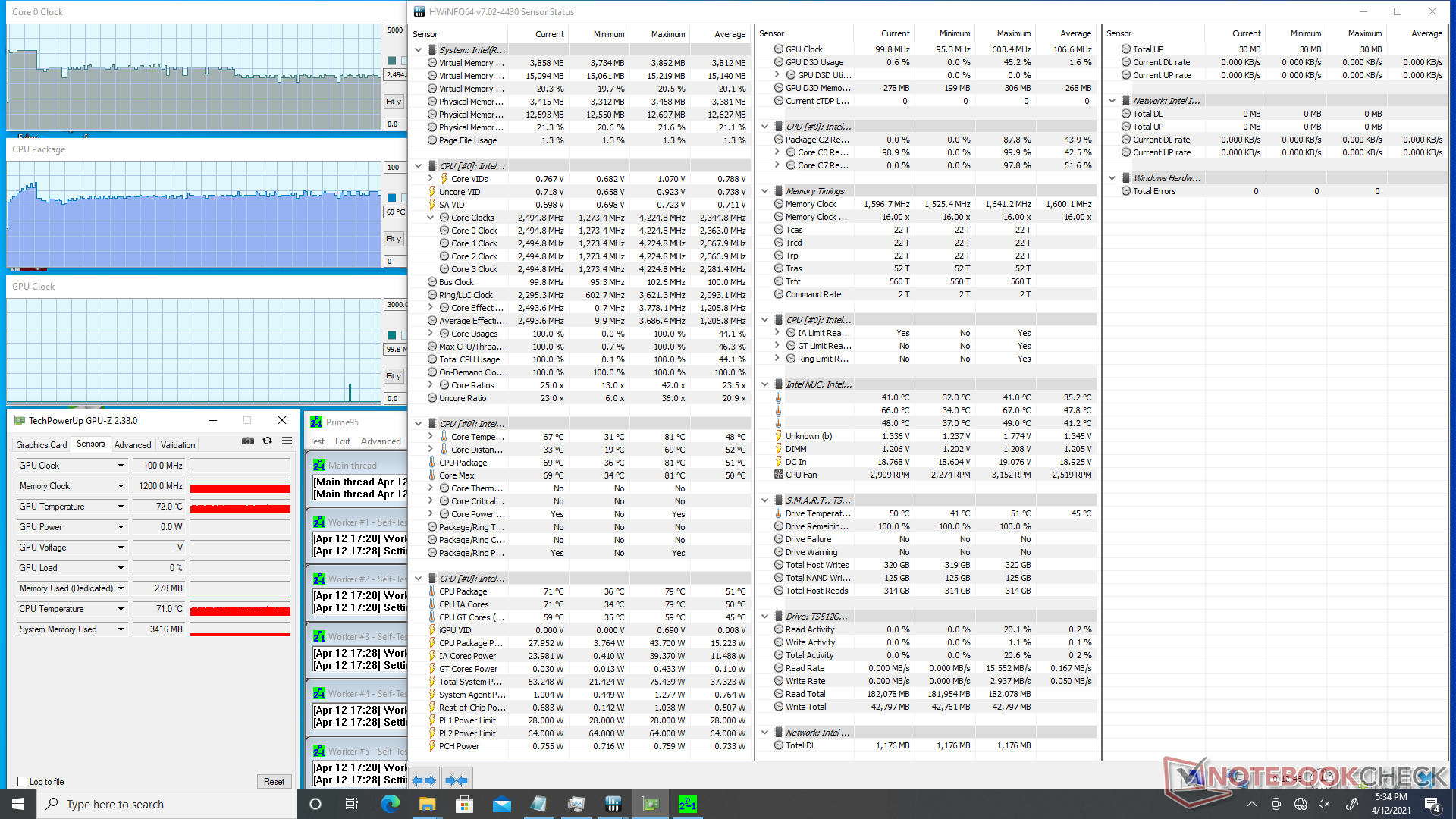The width and height of the screenshot is (1456, 819).
Task: Collapse the Memory Timings sensor group
Action: (x=765, y=191)
